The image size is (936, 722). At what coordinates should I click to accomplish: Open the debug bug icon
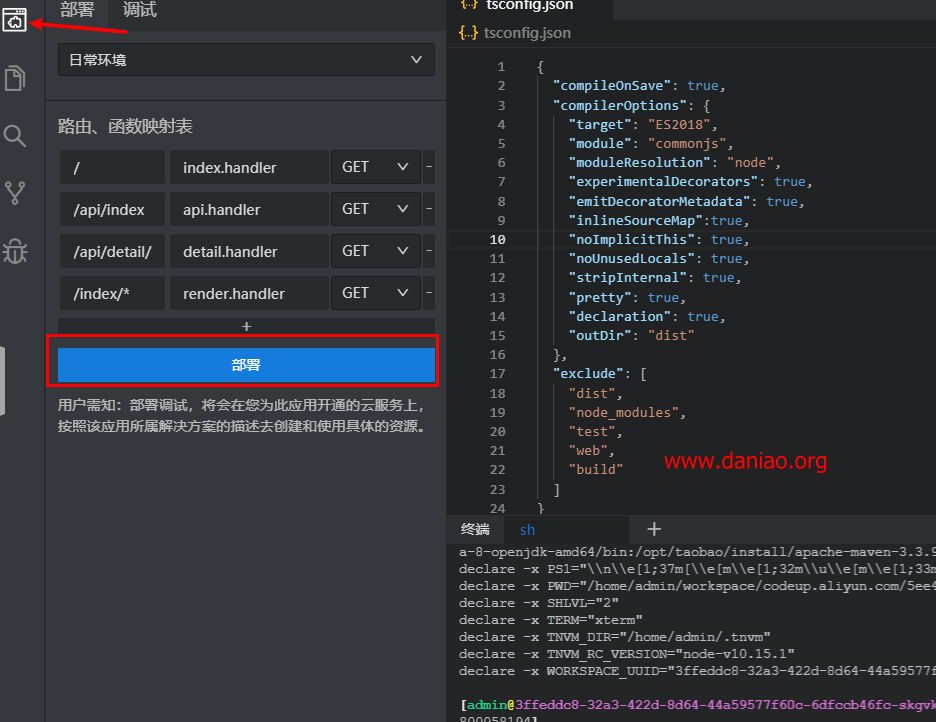click(15, 250)
